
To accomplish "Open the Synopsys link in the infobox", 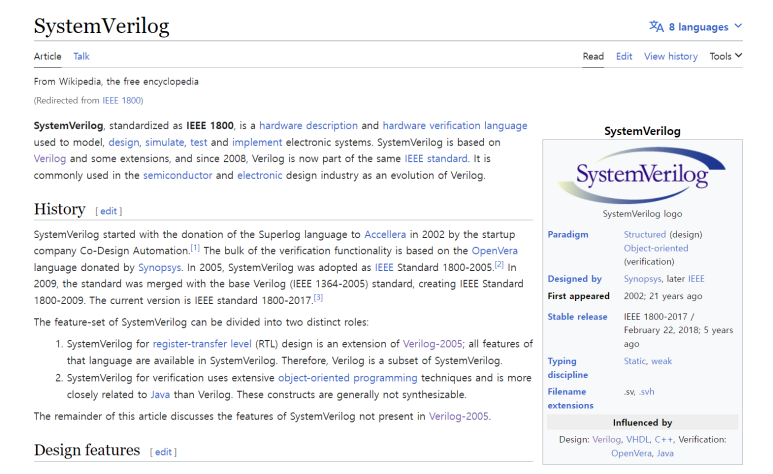I will tap(642, 279).
